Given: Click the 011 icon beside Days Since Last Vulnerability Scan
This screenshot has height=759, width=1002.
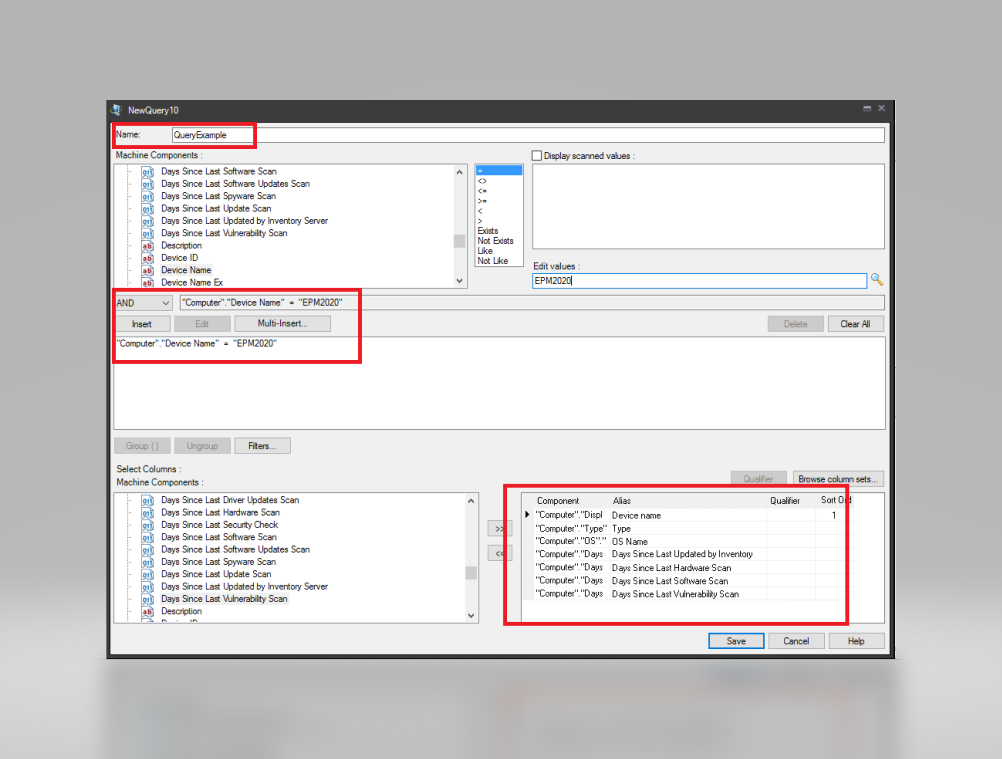Looking at the screenshot, I should coord(145,233).
